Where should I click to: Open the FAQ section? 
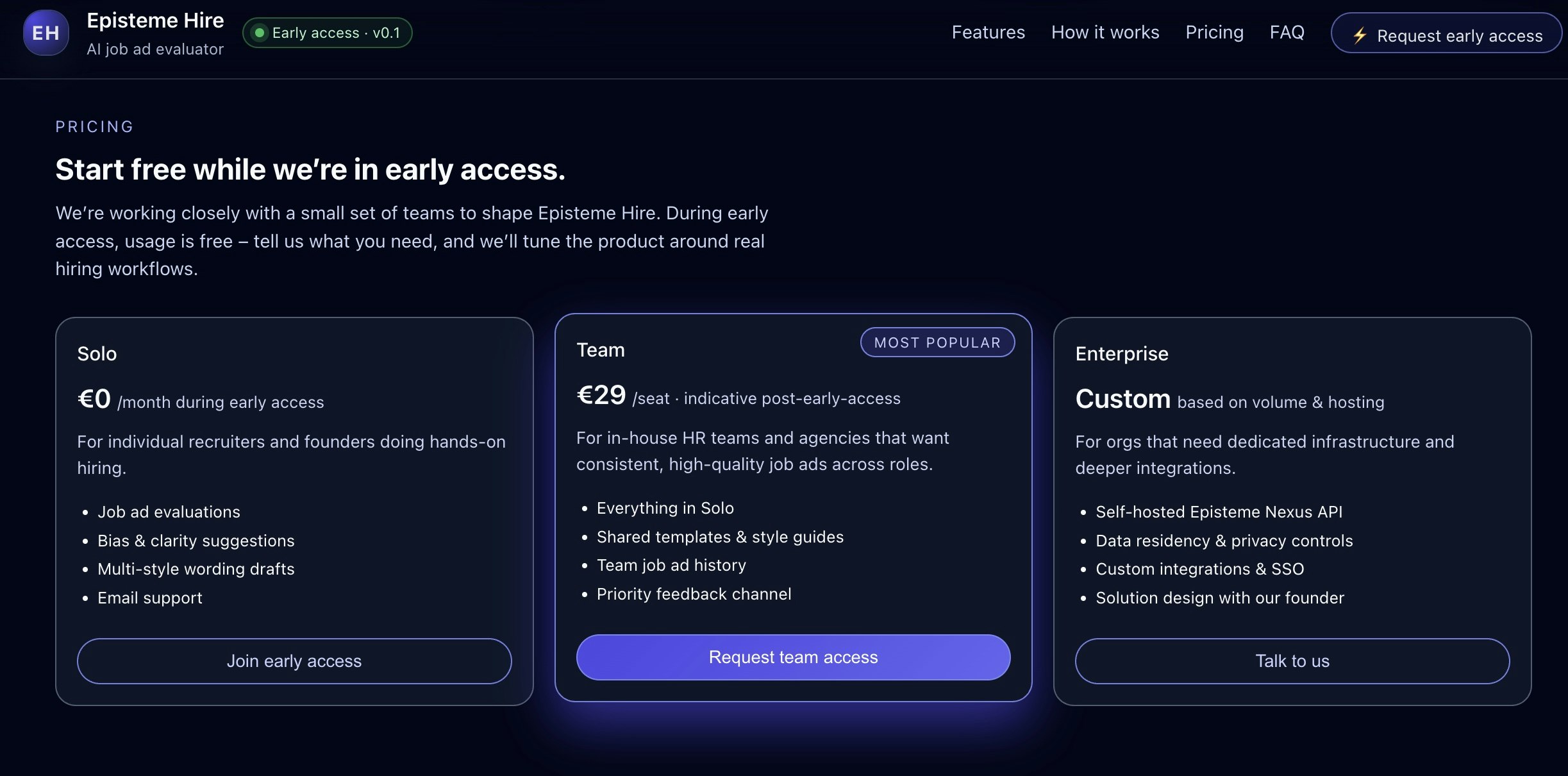(x=1287, y=32)
